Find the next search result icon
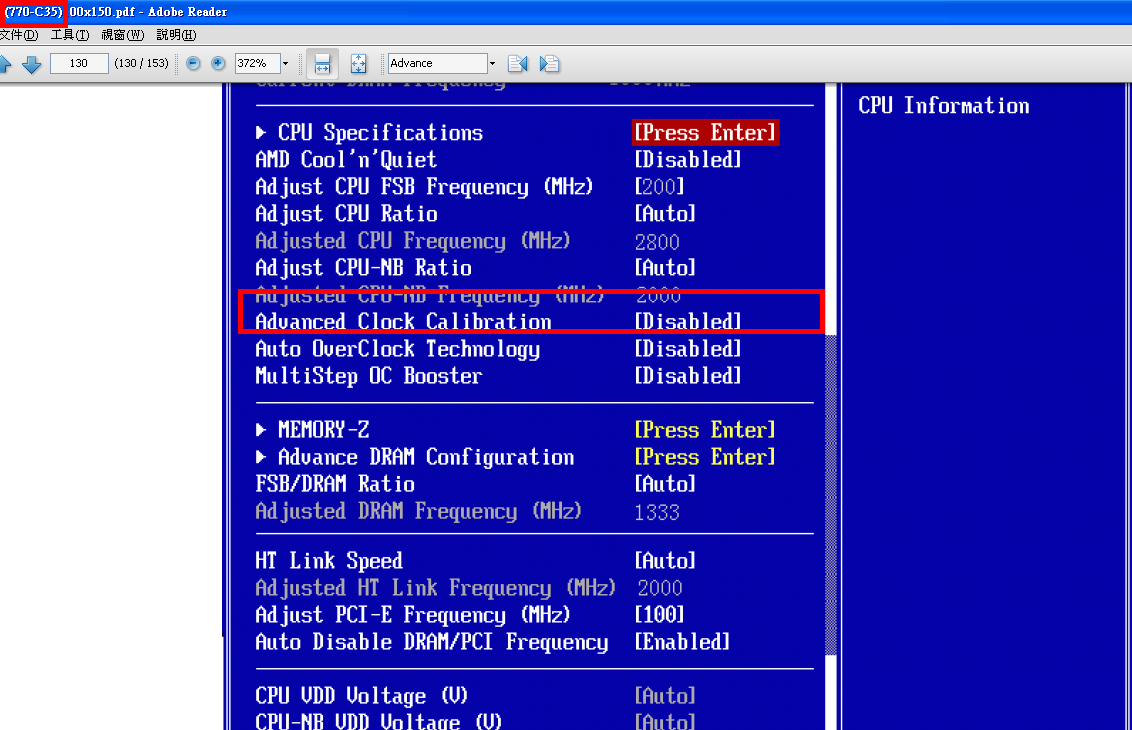 click(x=549, y=64)
